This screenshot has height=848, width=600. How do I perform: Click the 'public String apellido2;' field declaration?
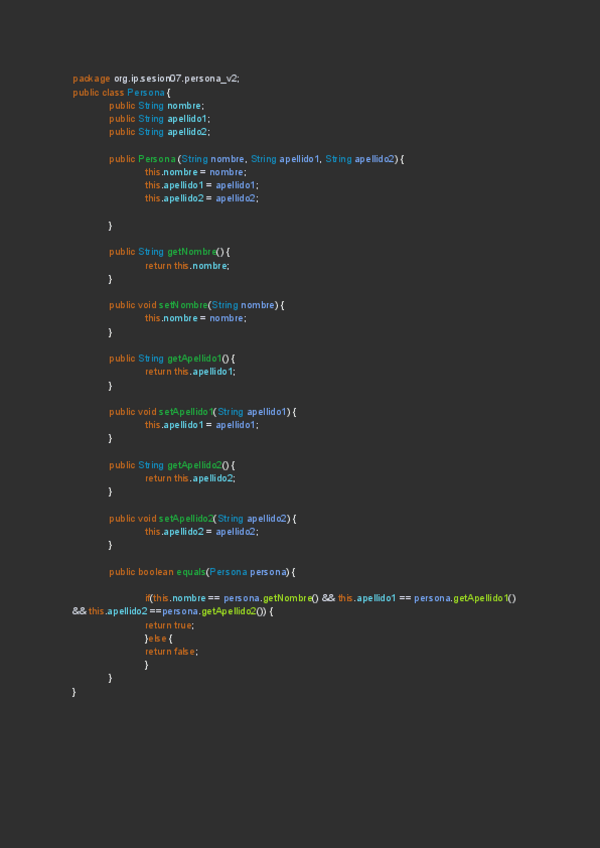(x=160, y=131)
